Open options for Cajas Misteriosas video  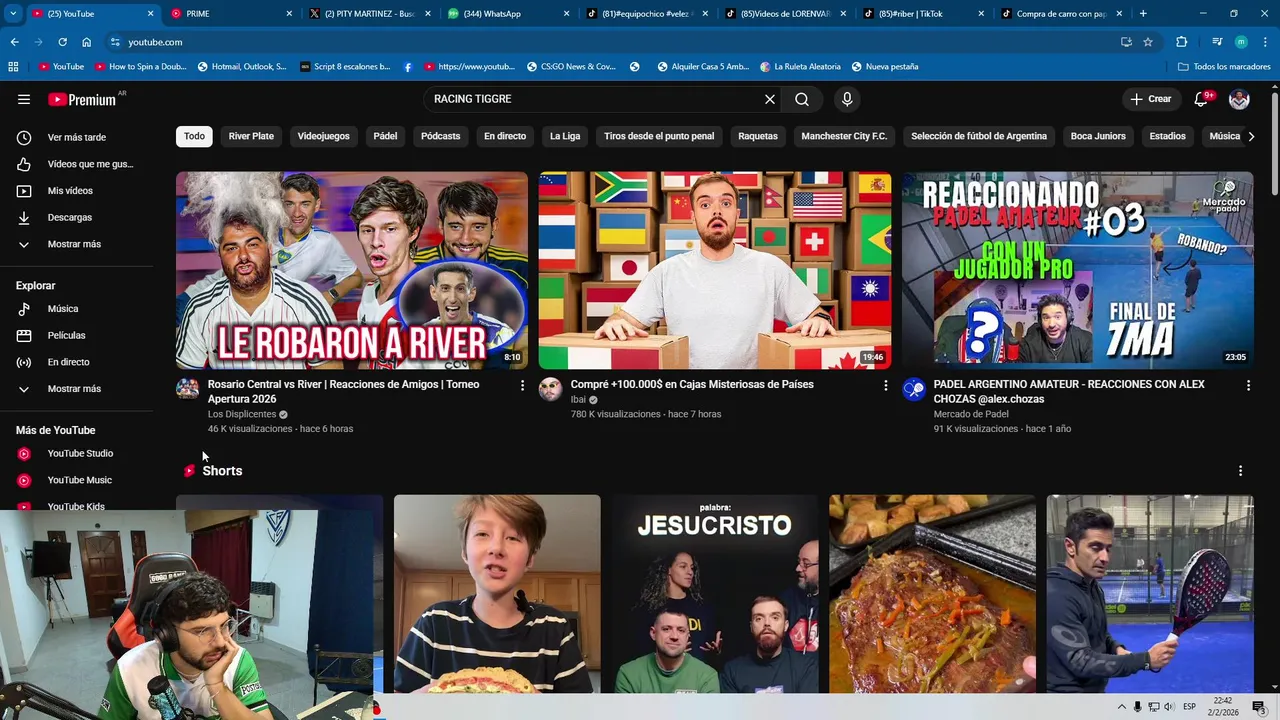pyautogui.click(x=885, y=385)
